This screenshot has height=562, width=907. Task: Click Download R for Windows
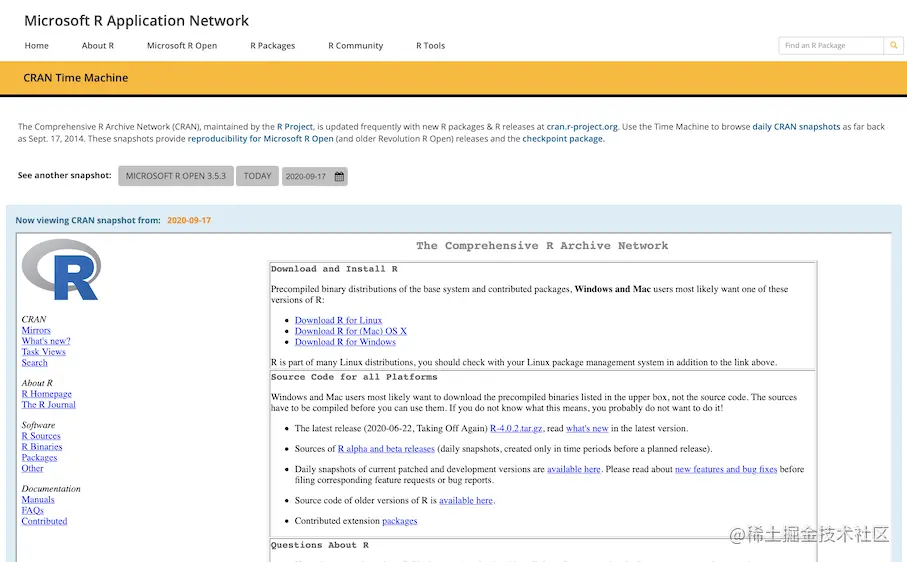pos(345,342)
